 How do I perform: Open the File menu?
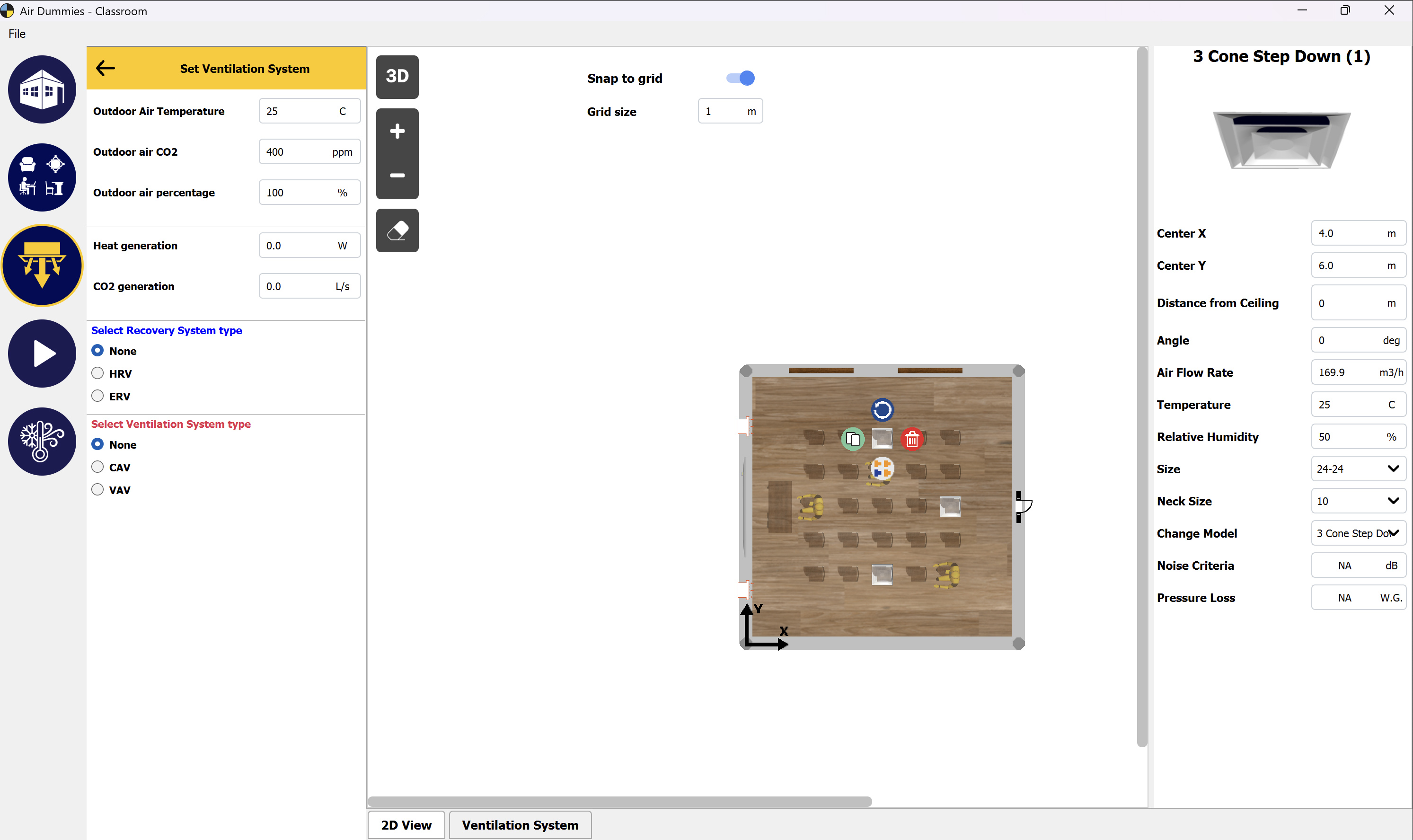(17, 34)
